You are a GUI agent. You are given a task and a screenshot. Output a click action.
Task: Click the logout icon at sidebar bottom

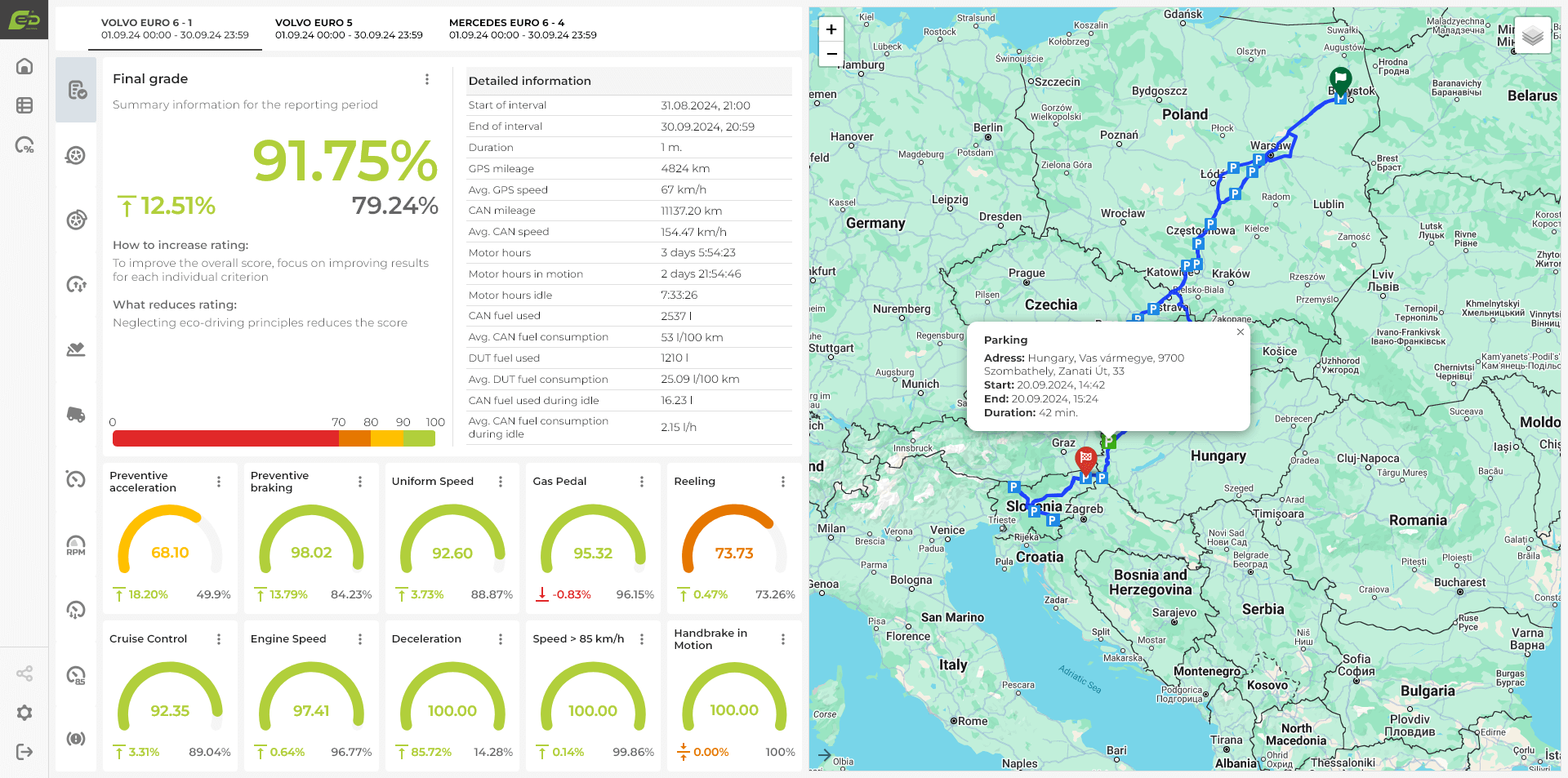pyautogui.click(x=24, y=752)
